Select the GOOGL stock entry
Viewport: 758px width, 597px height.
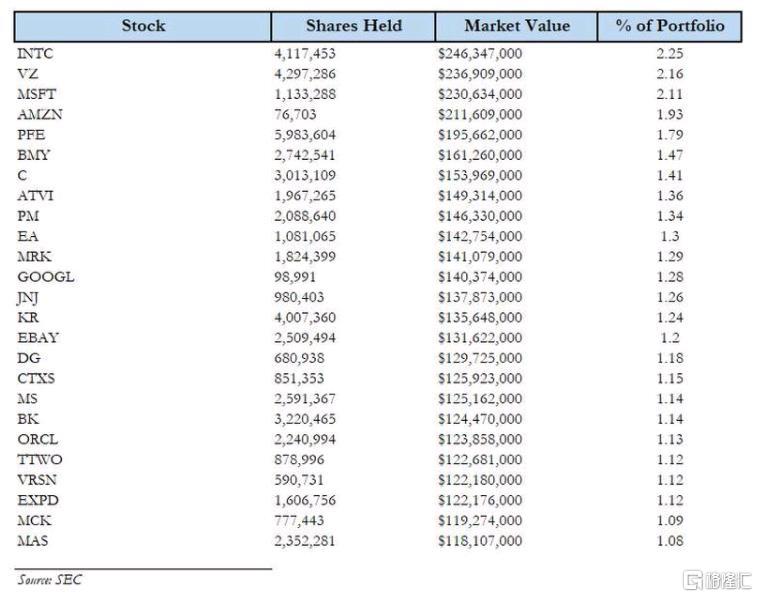click(46, 277)
